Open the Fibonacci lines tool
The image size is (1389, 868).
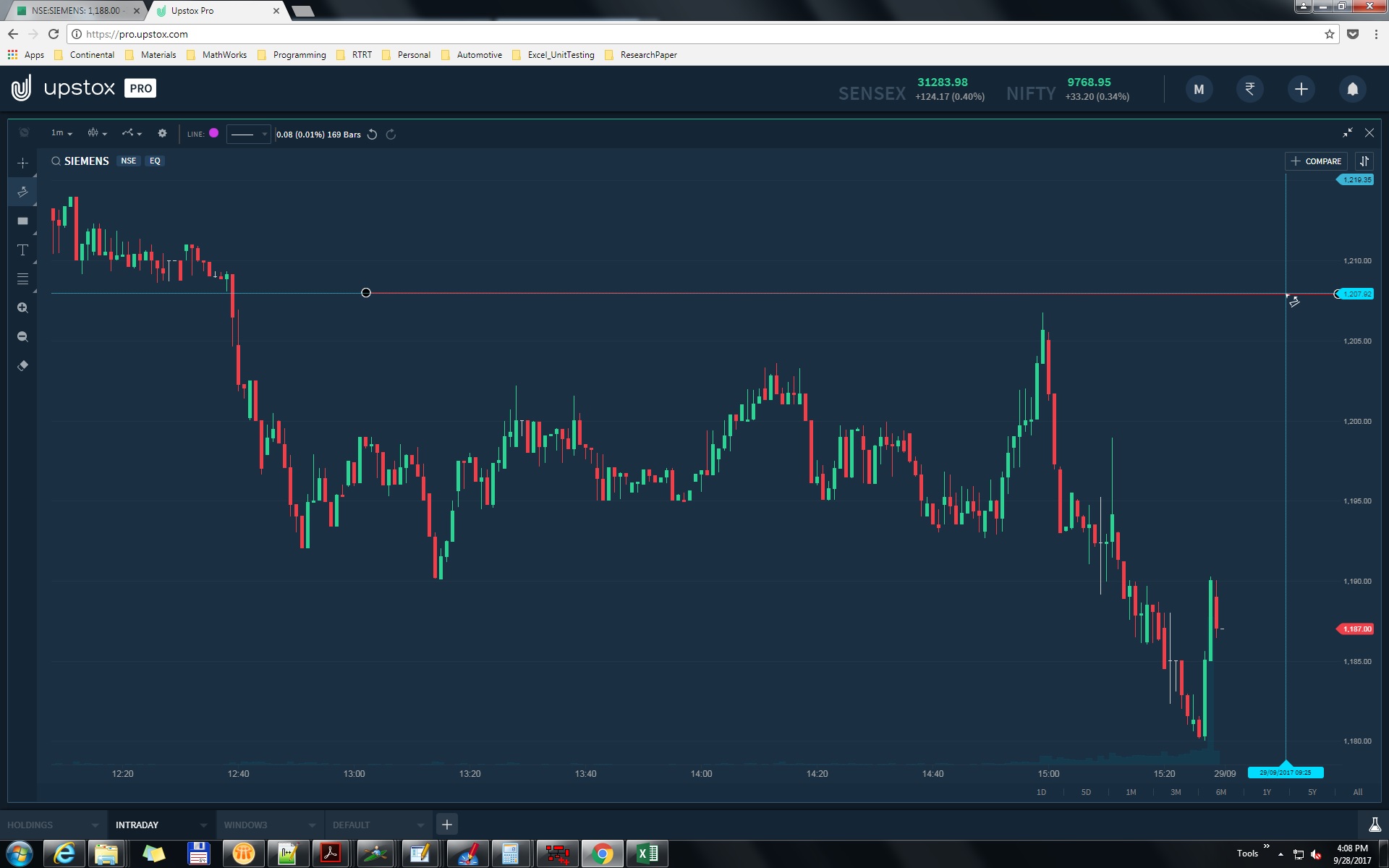pyautogui.click(x=22, y=278)
